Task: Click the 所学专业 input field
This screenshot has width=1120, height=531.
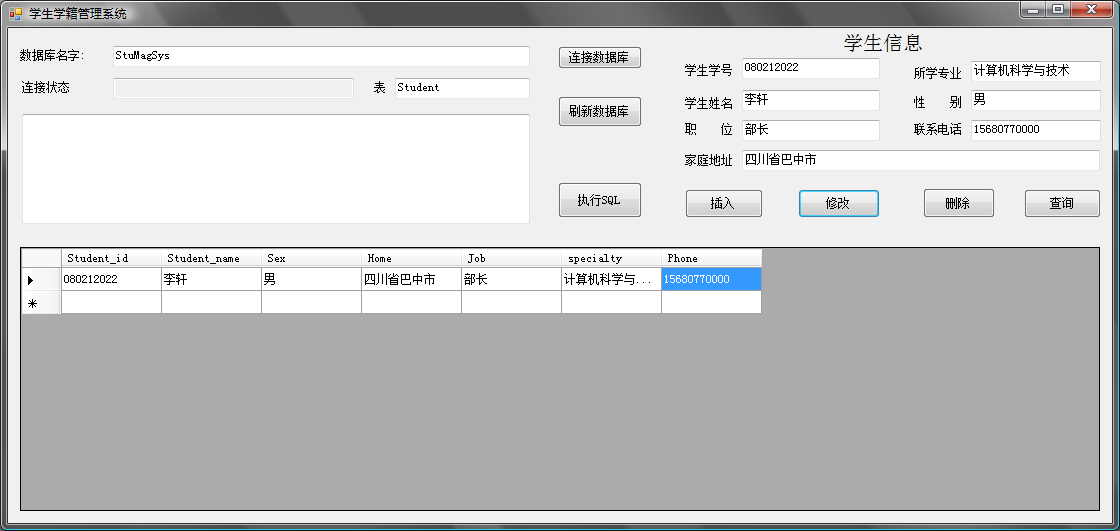Action: pyautogui.click(x=1034, y=71)
